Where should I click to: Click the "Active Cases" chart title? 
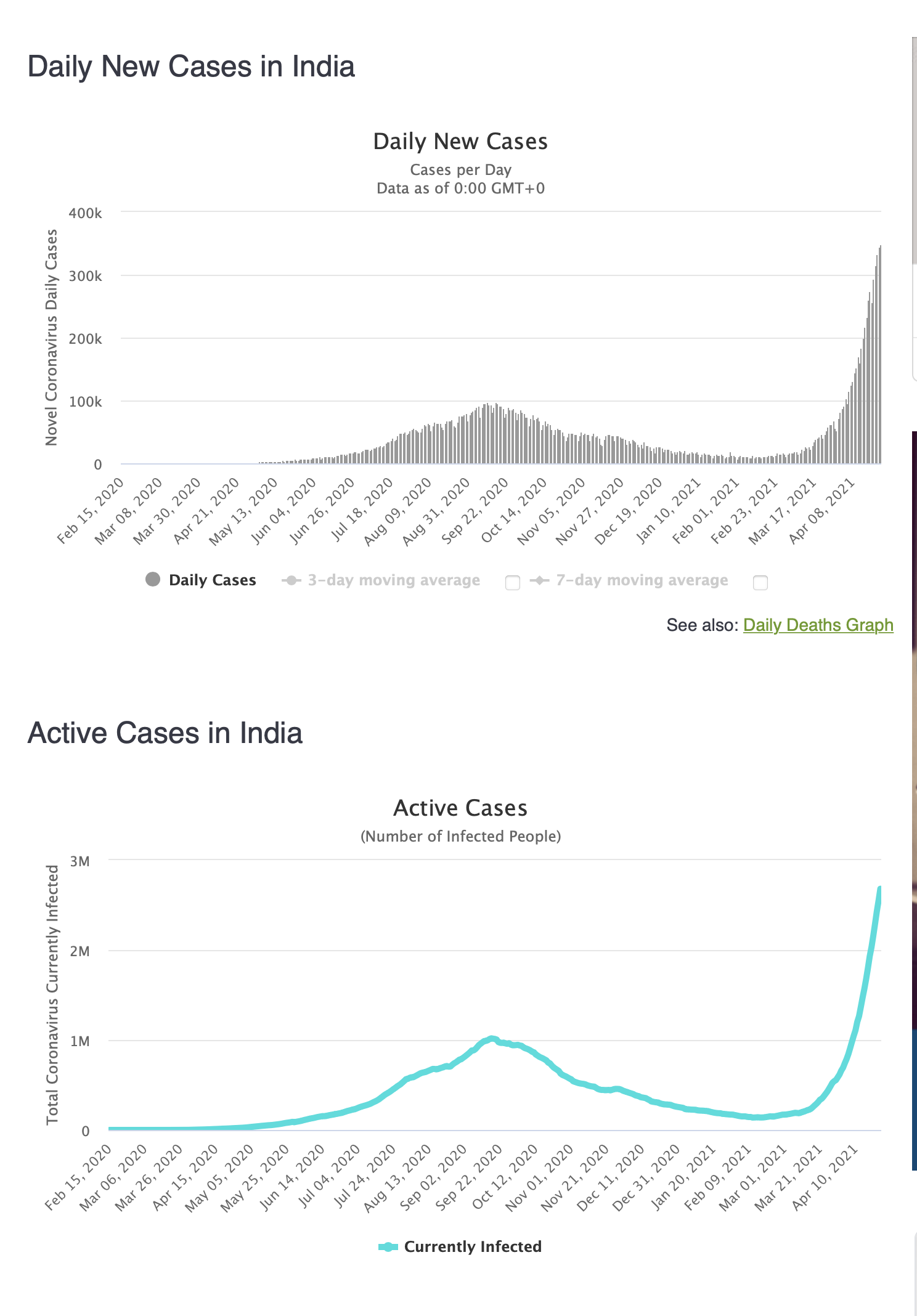coord(460,808)
